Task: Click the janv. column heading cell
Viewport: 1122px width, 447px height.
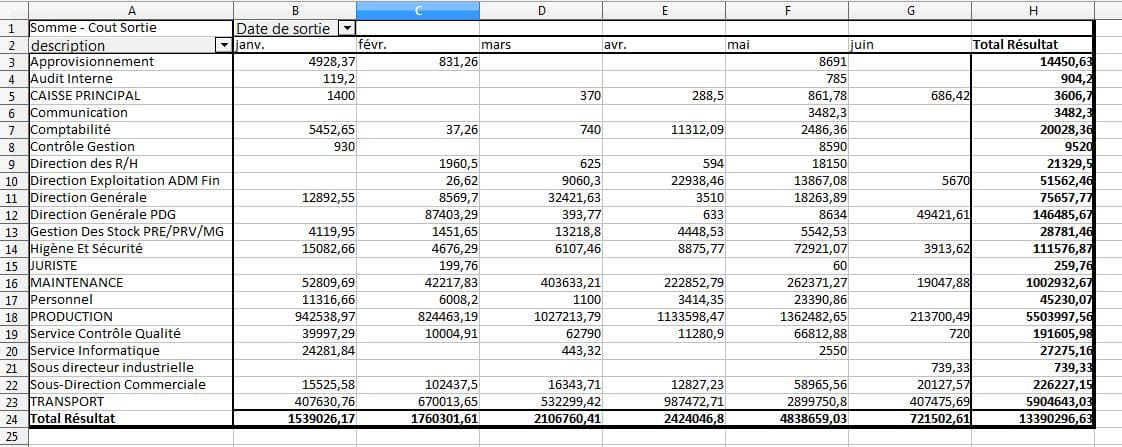Action: coord(295,45)
